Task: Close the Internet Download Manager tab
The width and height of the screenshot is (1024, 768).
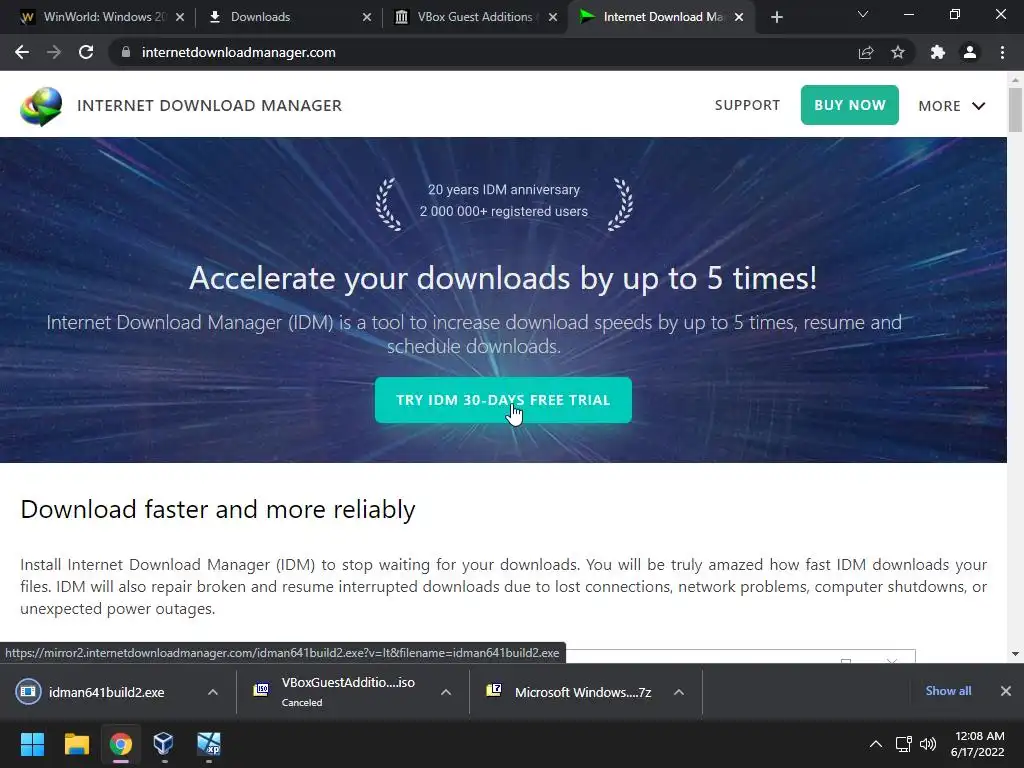Action: point(739,17)
